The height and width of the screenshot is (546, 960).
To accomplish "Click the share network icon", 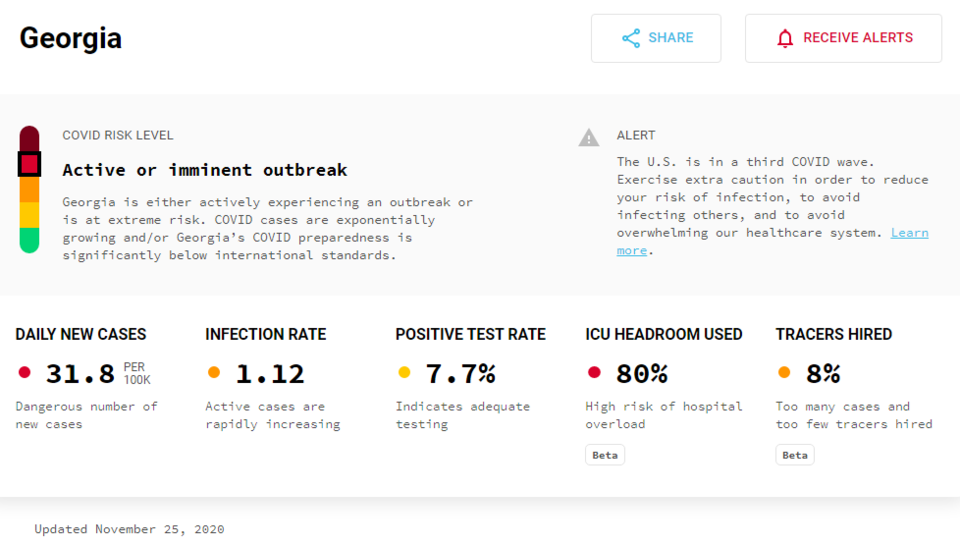I will pos(631,38).
